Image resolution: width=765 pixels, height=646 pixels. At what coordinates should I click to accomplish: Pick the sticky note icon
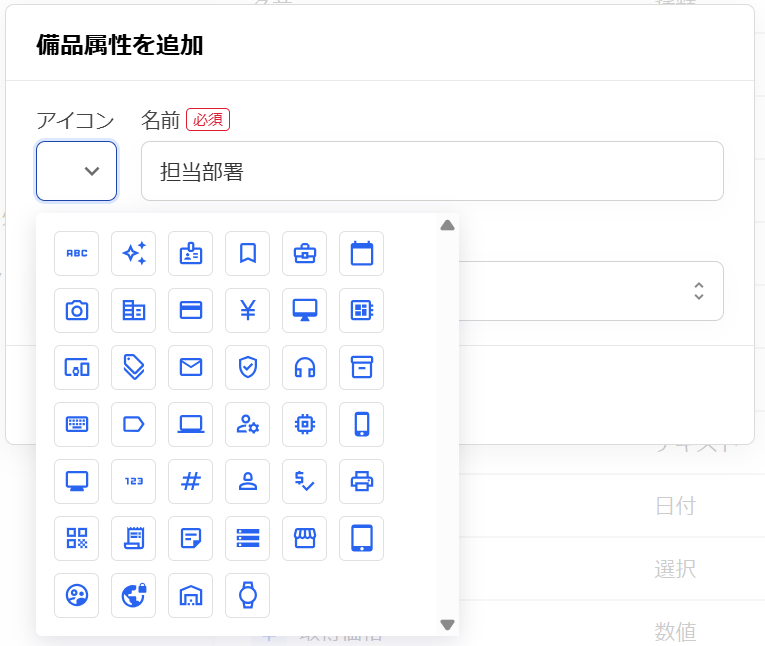pyautogui.click(x=191, y=539)
